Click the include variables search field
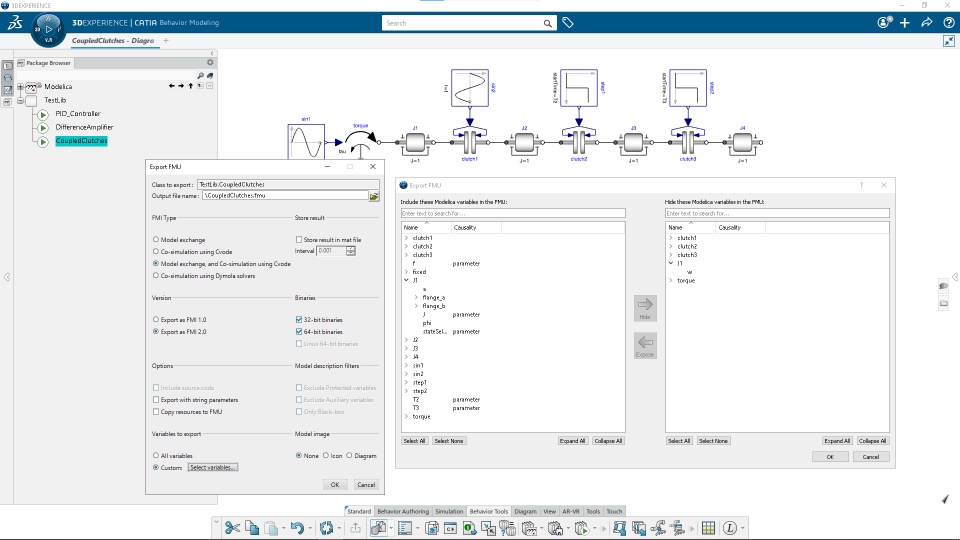 [x=513, y=213]
